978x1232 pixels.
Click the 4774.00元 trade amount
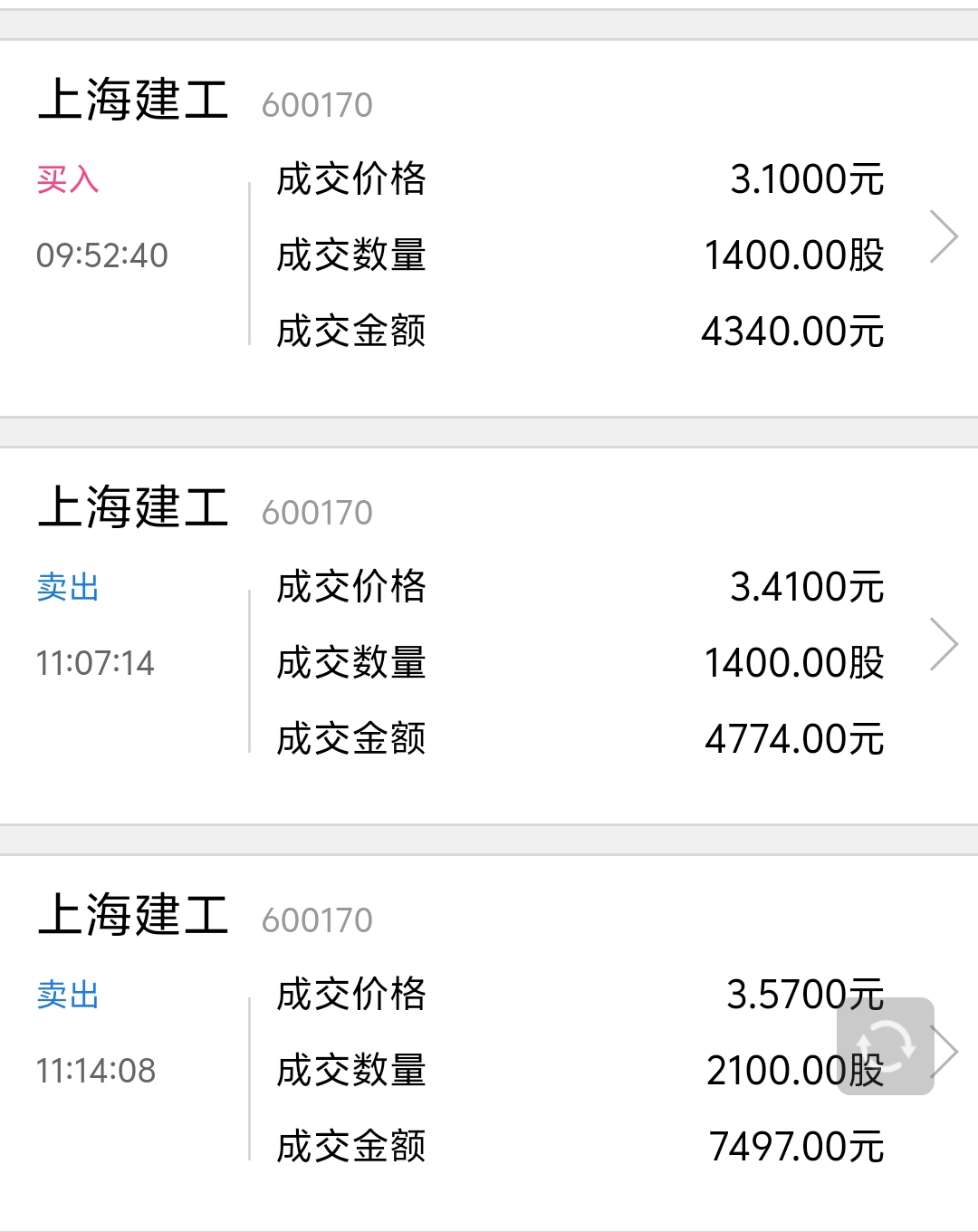pos(795,739)
